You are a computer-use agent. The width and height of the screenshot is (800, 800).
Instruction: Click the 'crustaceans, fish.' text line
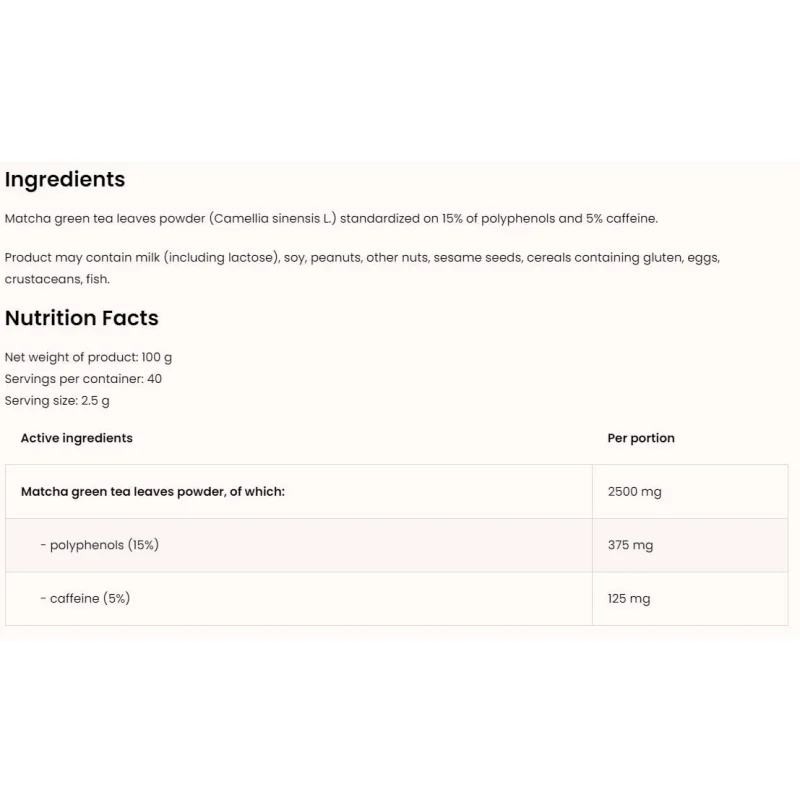click(x=57, y=279)
